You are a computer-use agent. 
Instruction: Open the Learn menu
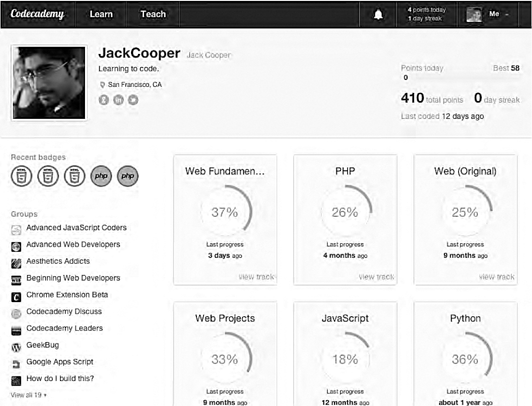point(101,14)
